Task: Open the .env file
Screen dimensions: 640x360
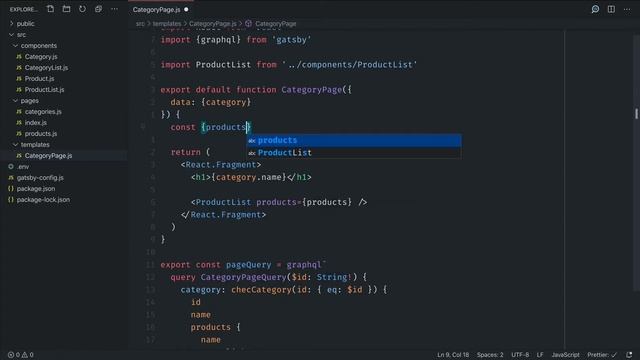Action: tap(23, 167)
